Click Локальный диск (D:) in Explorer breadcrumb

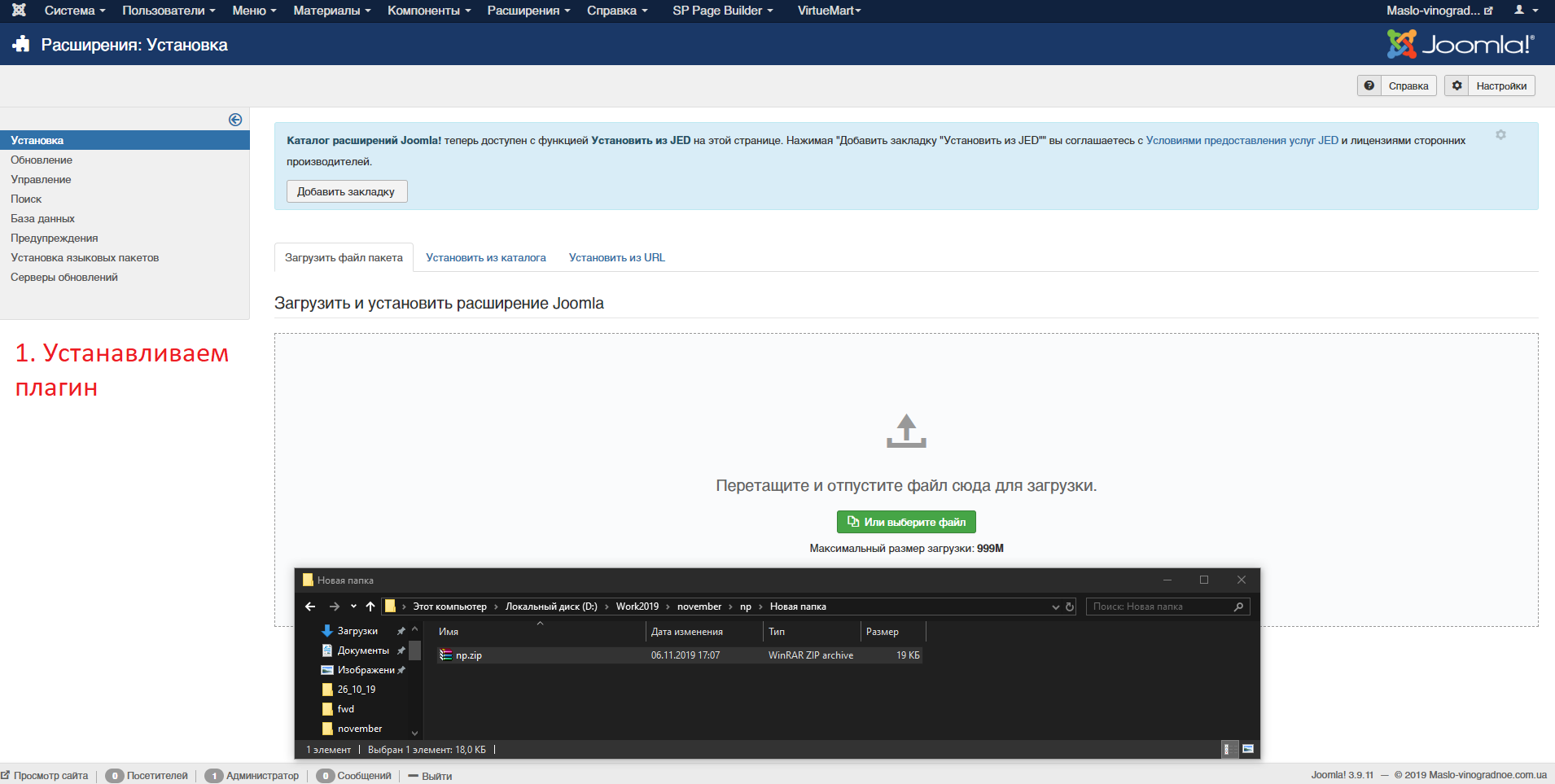[551, 607]
